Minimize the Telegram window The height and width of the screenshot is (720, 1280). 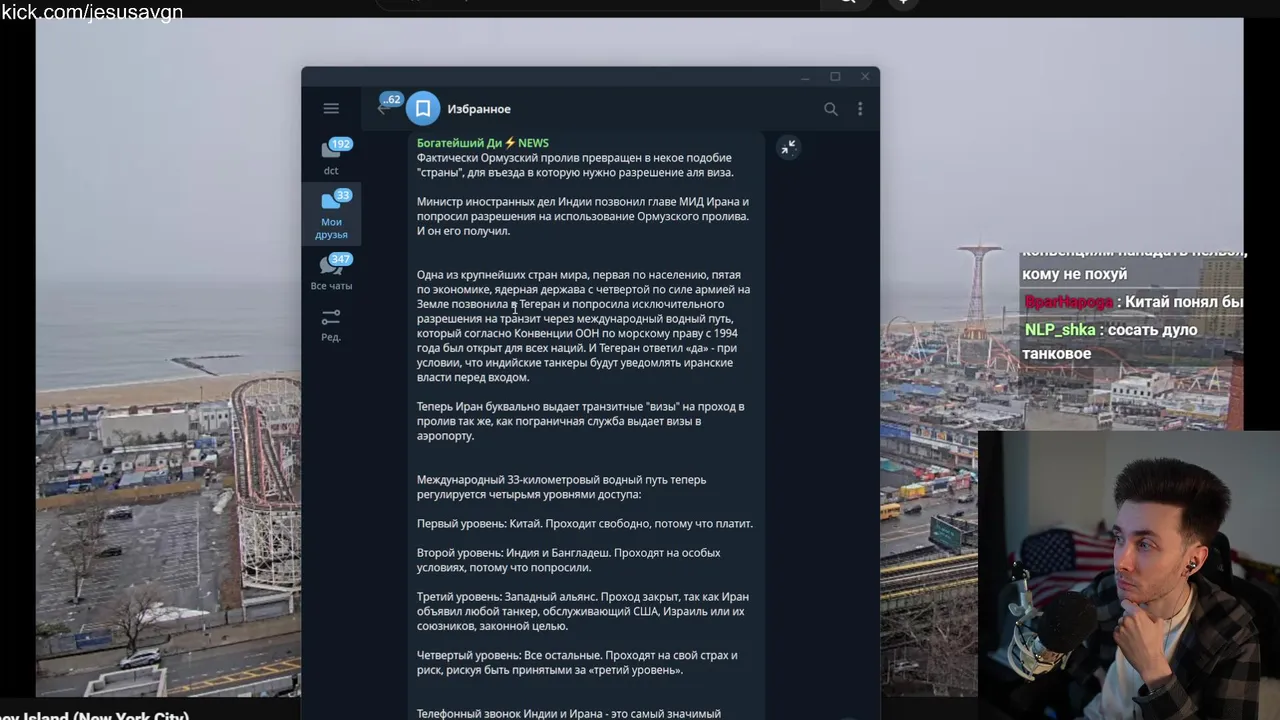[805, 77]
